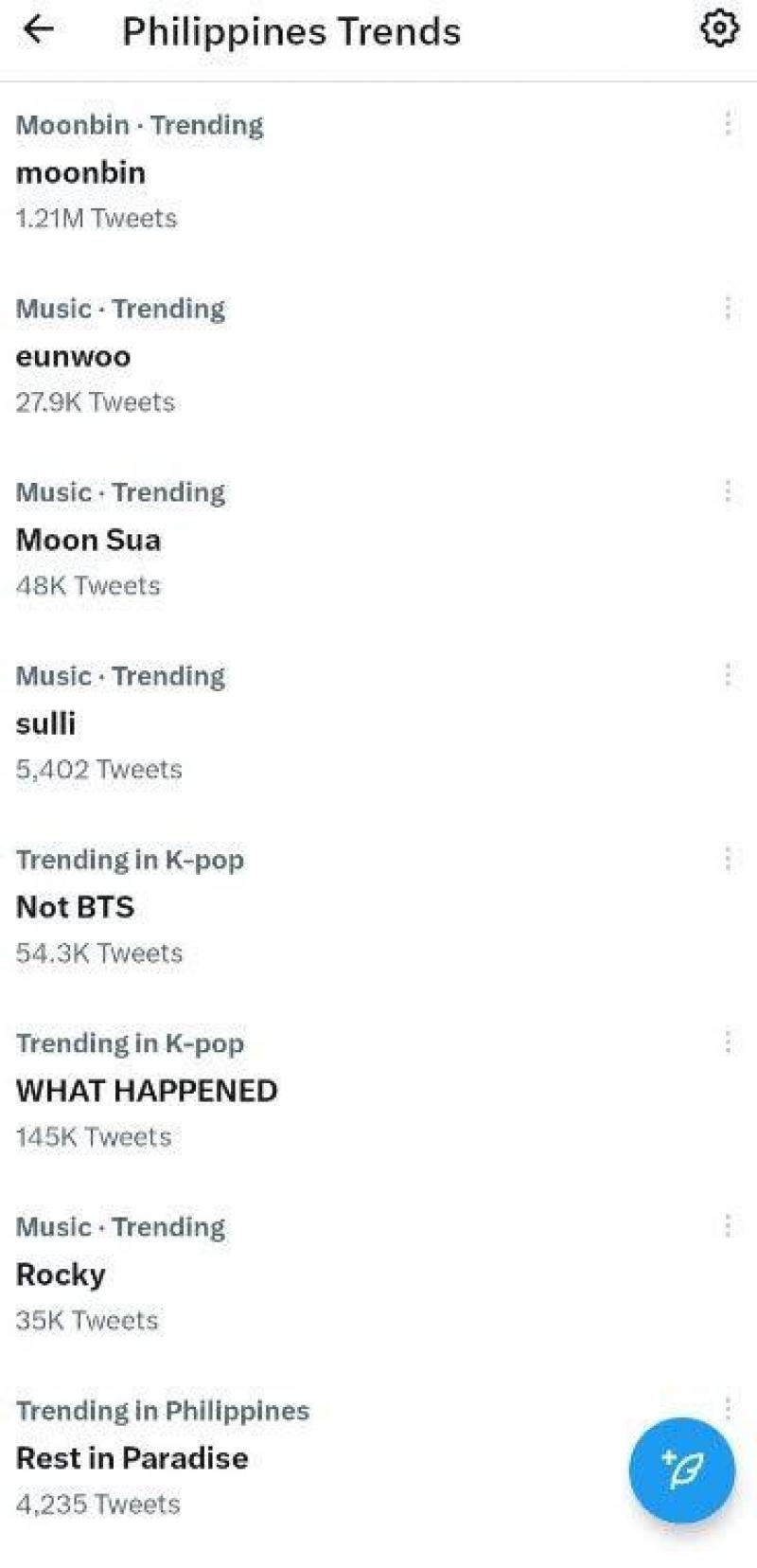Open the Rest in Paradise trend
Viewport: 757px width, 1568px height.
coord(132,1458)
